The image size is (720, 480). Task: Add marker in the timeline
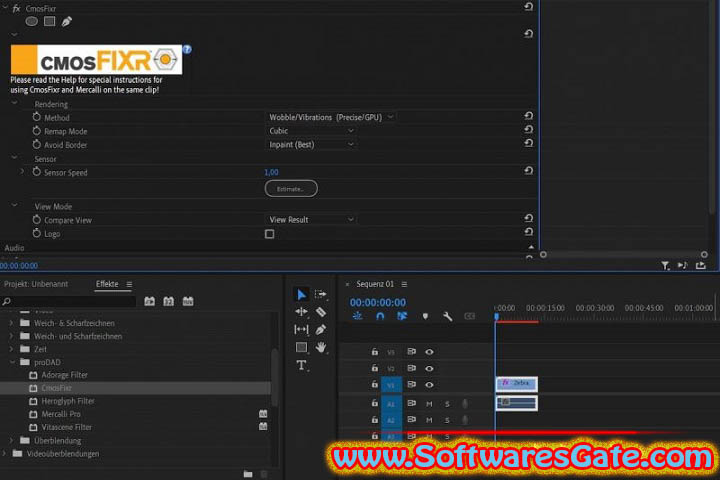point(425,316)
